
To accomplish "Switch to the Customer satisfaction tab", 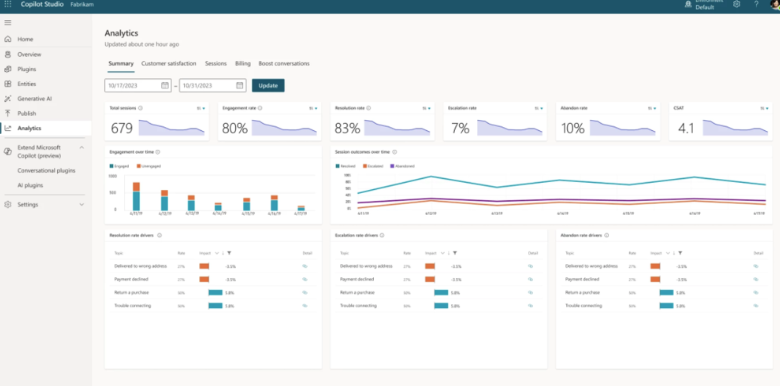I will click(x=169, y=64).
